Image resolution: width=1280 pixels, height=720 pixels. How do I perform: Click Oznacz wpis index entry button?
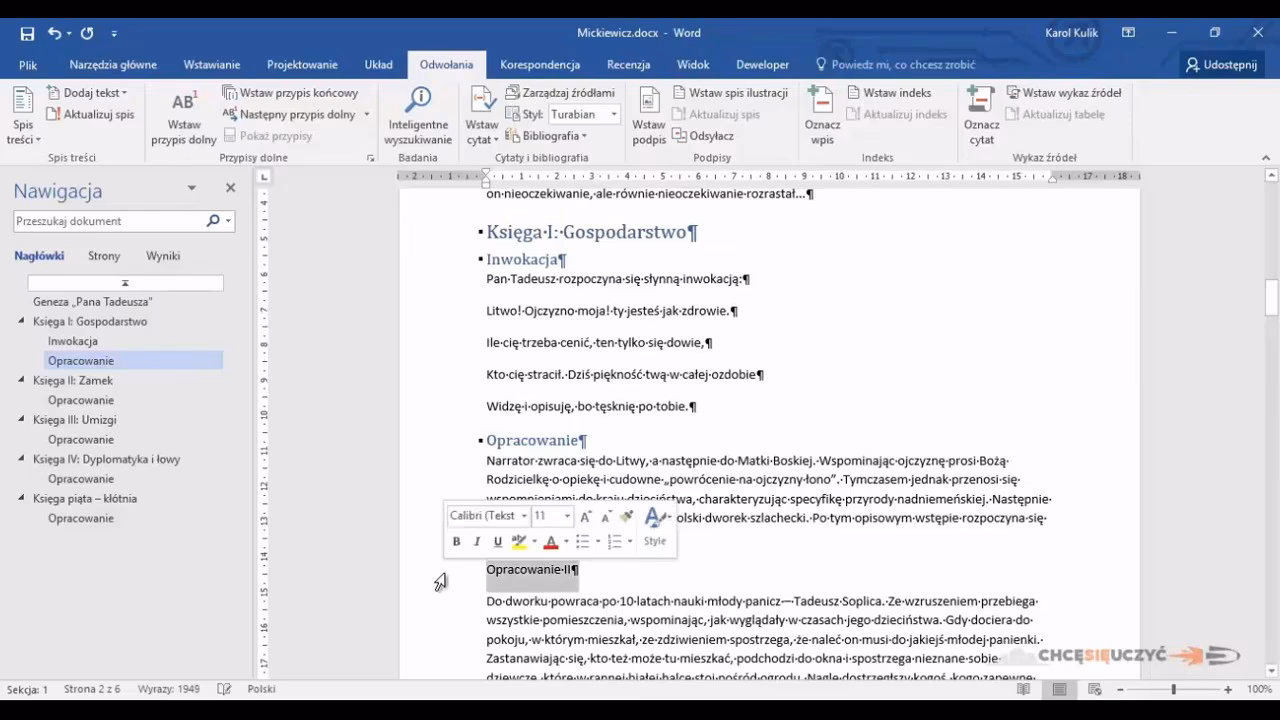[822, 118]
